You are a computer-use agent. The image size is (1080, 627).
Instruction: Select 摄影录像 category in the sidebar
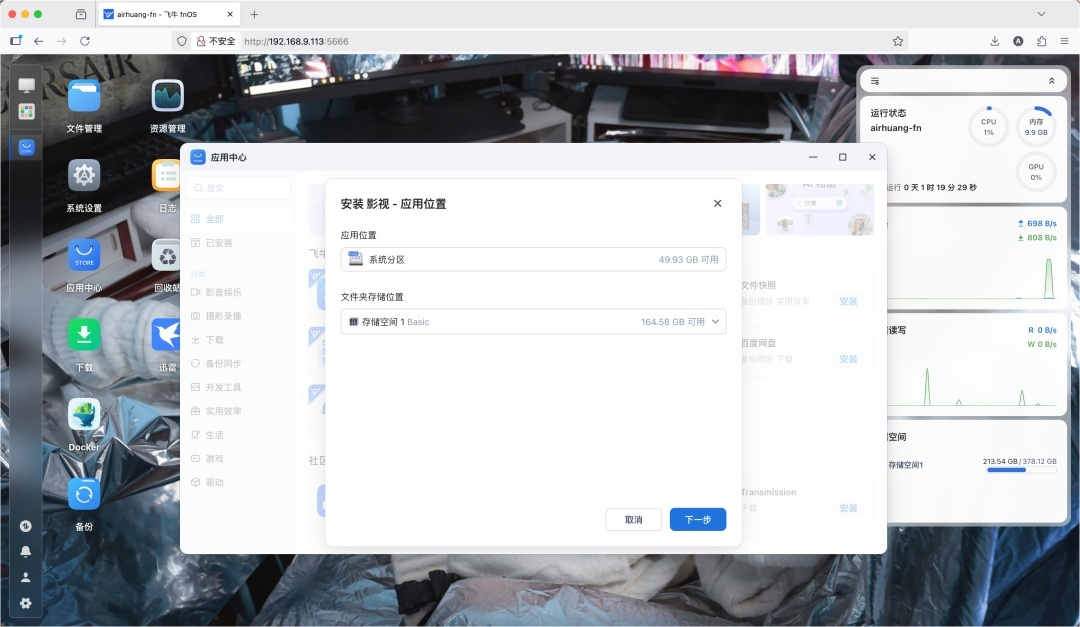(238, 316)
